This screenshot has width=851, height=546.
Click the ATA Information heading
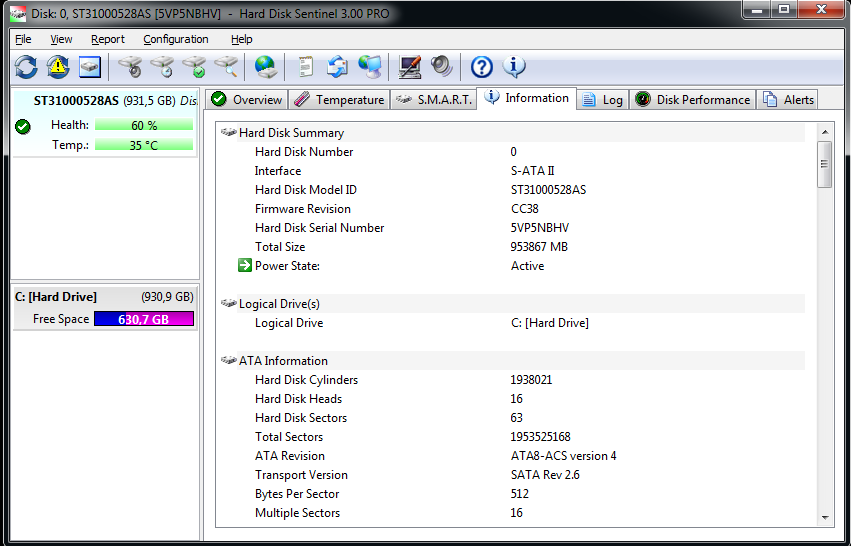tap(283, 360)
